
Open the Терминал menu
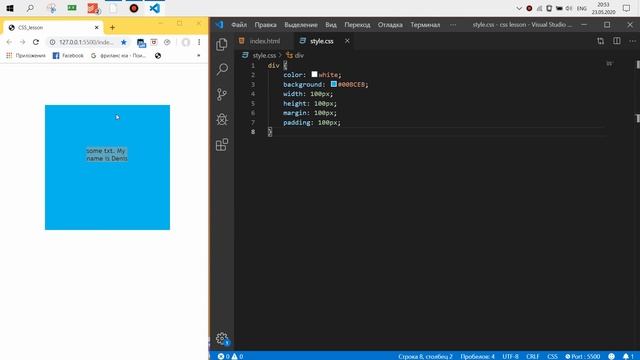pos(425,25)
